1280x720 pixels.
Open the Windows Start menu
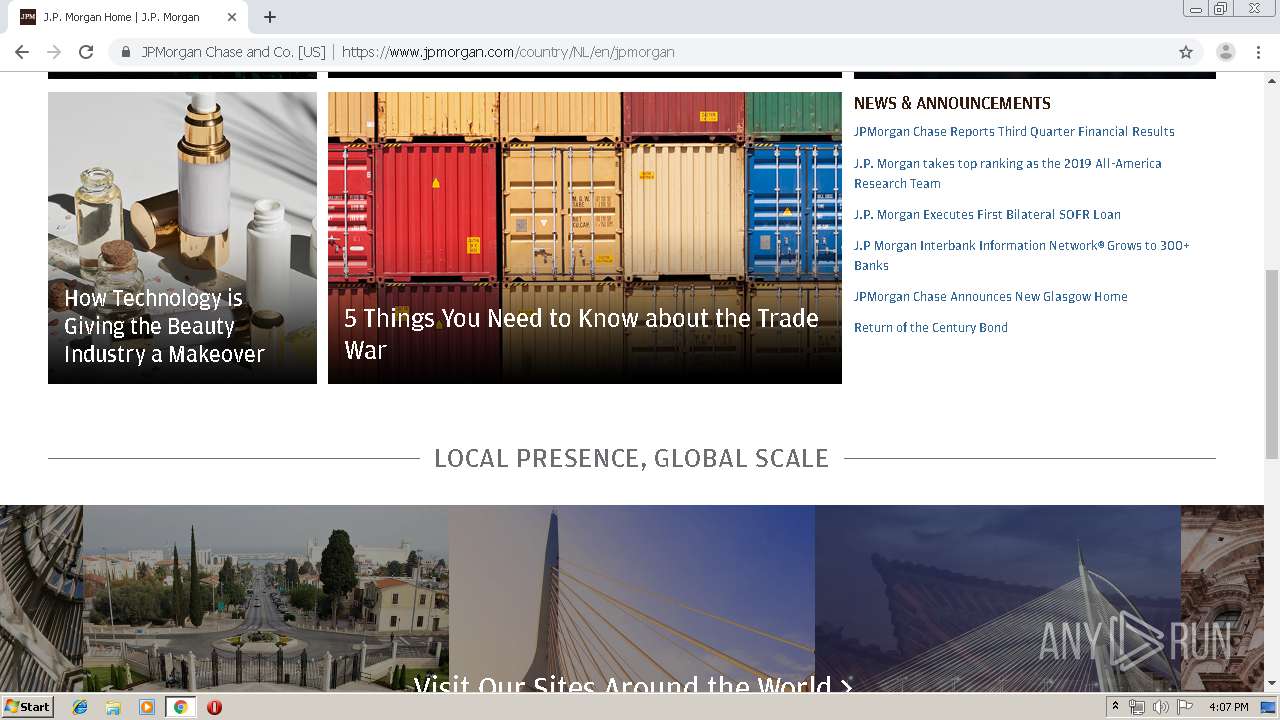(28, 707)
